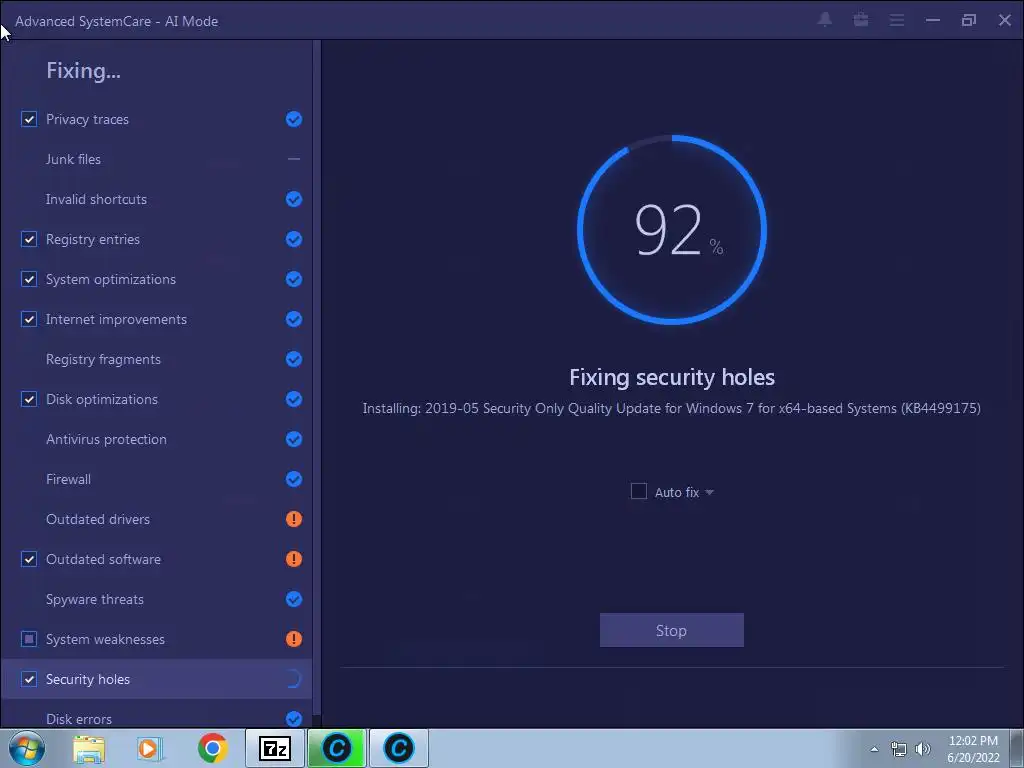Uncheck the Registry entries checkbox
The image size is (1024, 768).
point(29,239)
